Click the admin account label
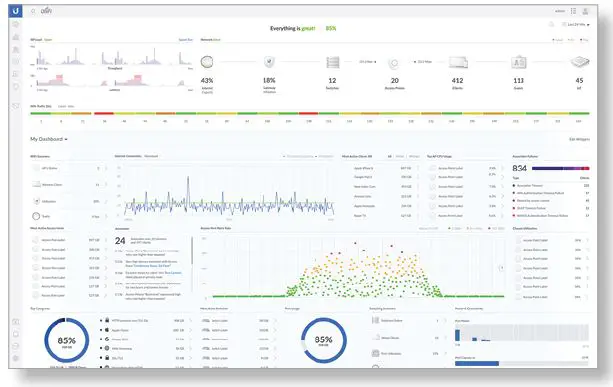This screenshot has height=387, width=613. tap(560, 11)
